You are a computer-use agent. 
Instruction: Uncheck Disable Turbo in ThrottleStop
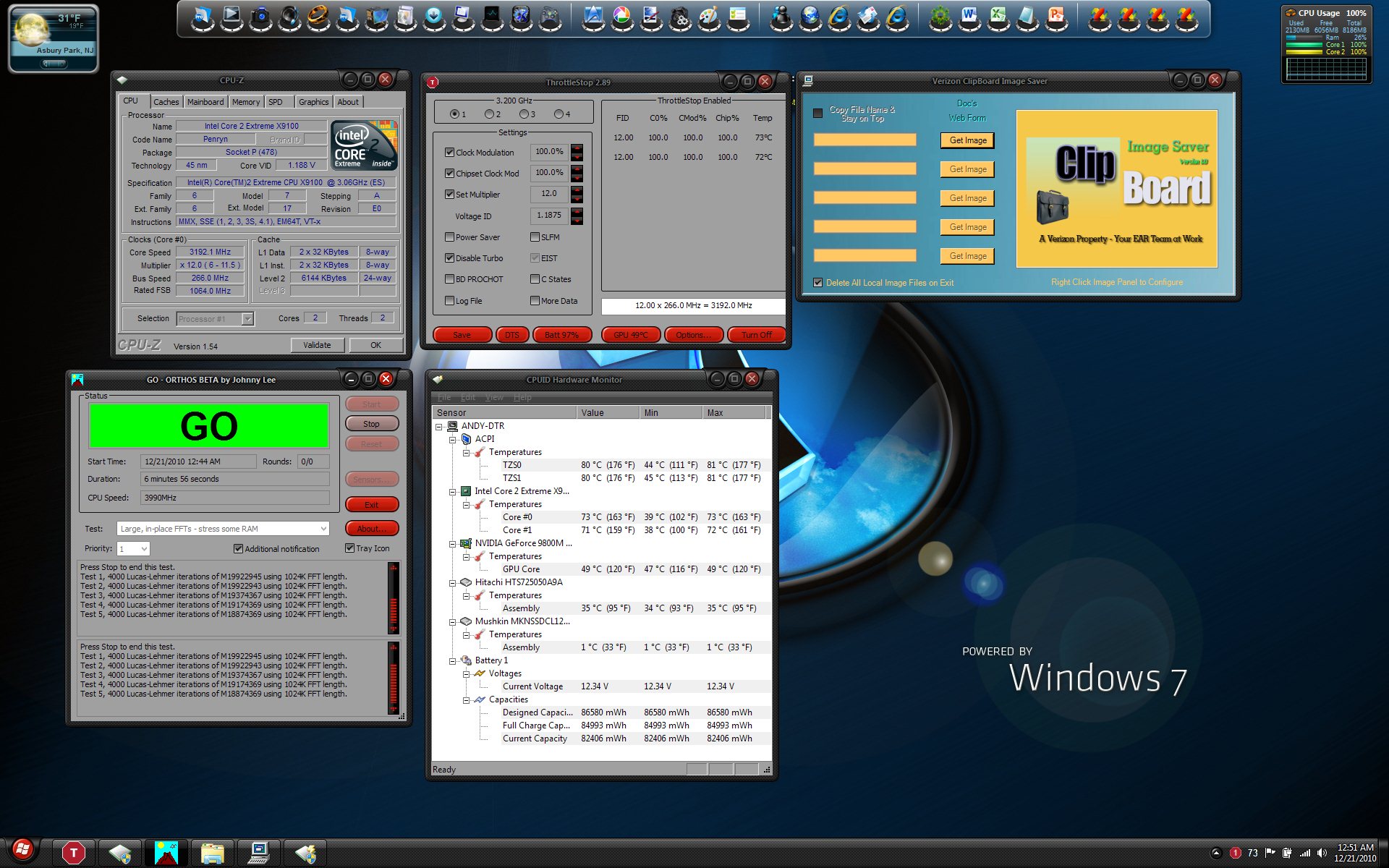[x=450, y=258]
